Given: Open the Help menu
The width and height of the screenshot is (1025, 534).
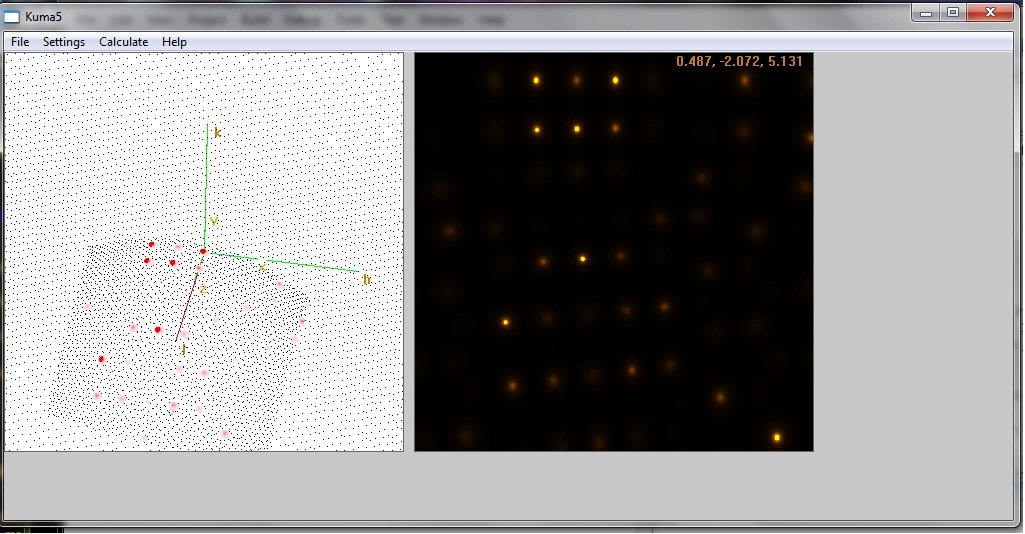Looking at the screenshot, I should click(174, 42).
